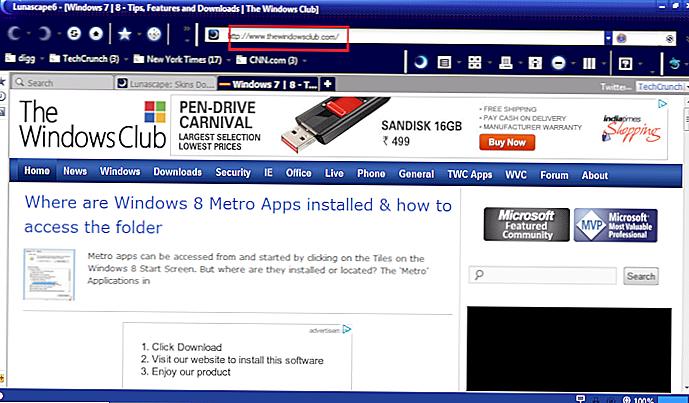This screenshot has width=689, height=403.
Task: Click the Buy Now ad button
Action: (x=507, y=142)
